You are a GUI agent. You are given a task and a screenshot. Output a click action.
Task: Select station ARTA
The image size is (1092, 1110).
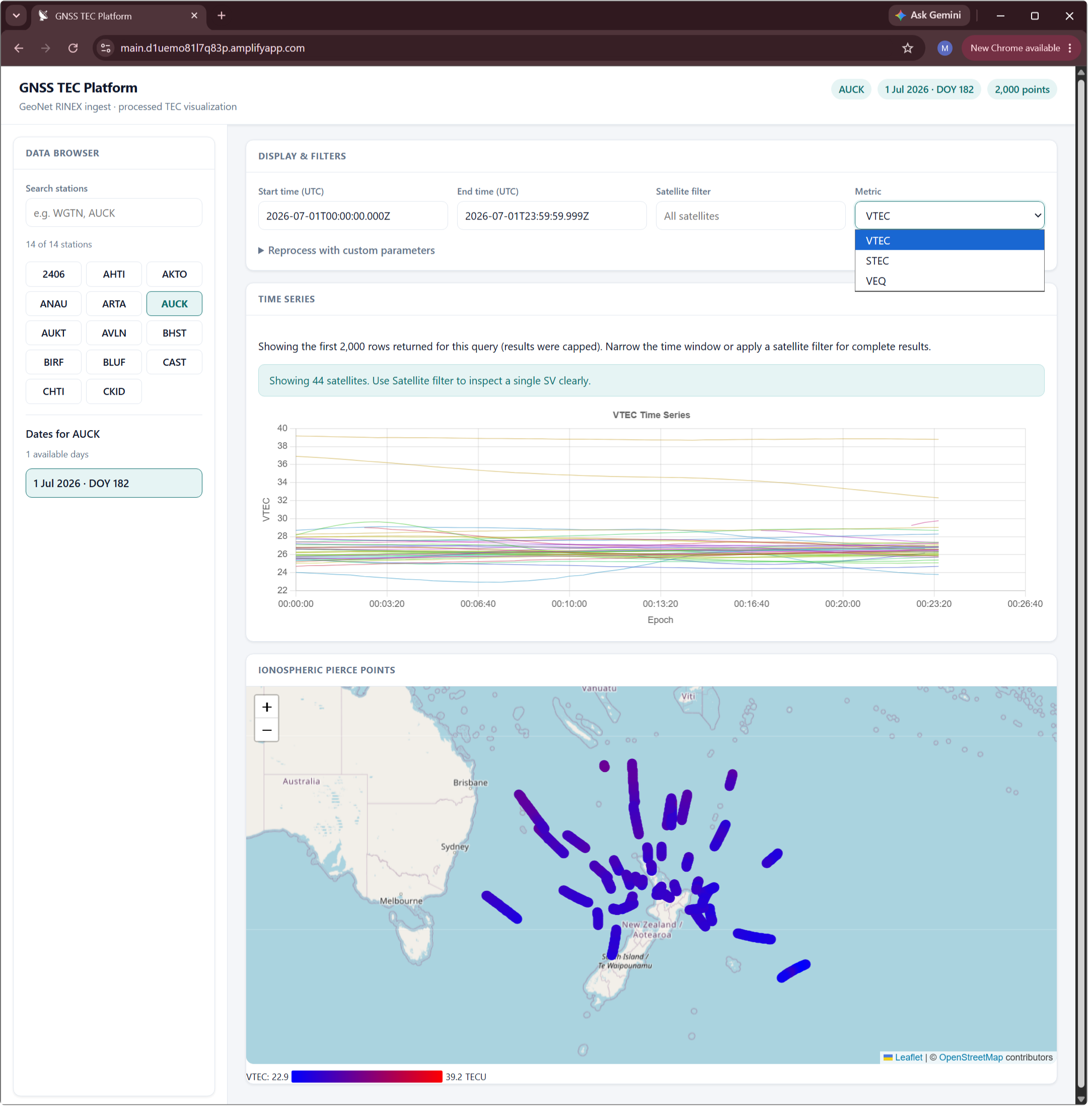[x=114, y=305]
